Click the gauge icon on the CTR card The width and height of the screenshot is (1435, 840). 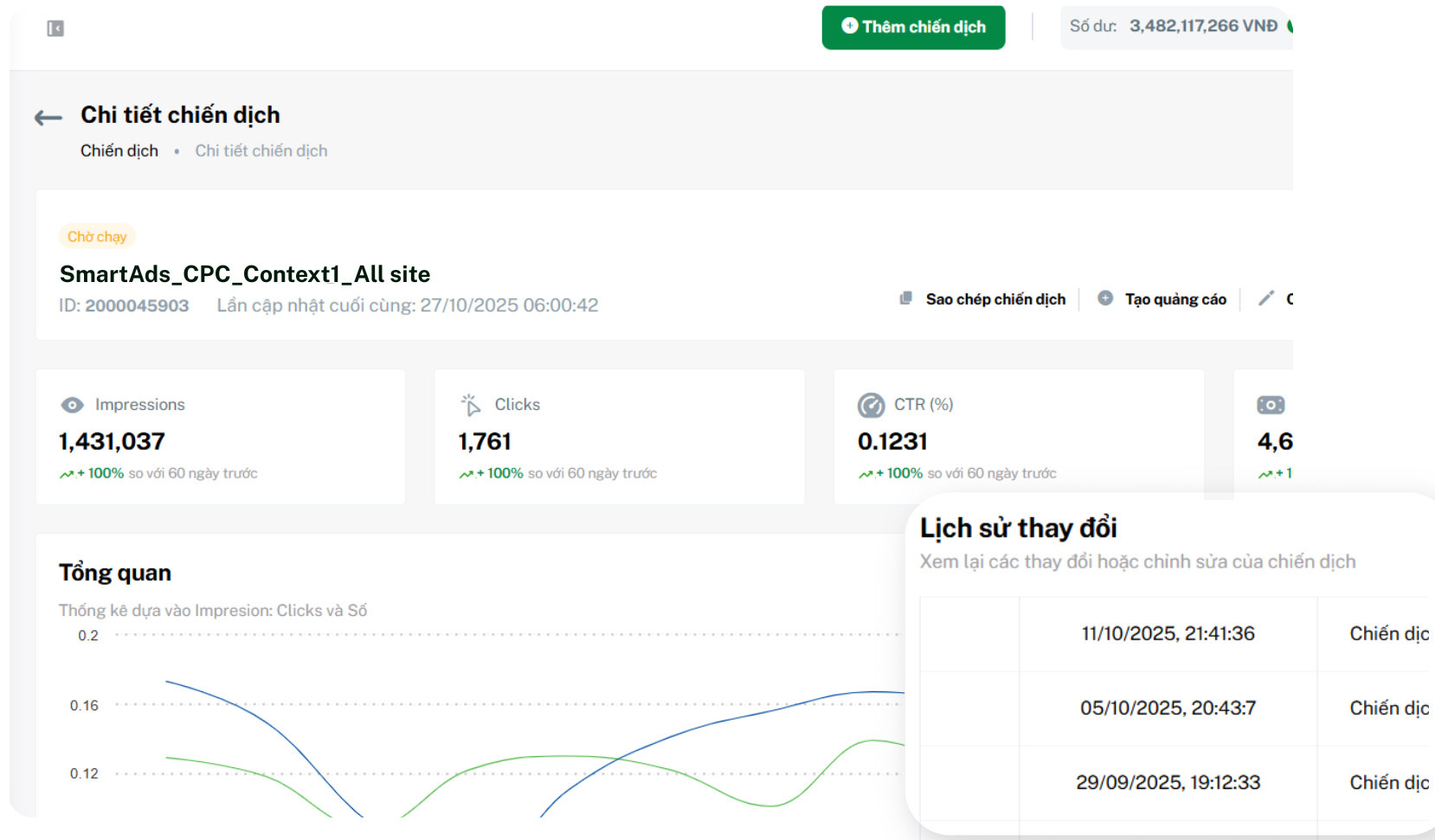[872, 404]
